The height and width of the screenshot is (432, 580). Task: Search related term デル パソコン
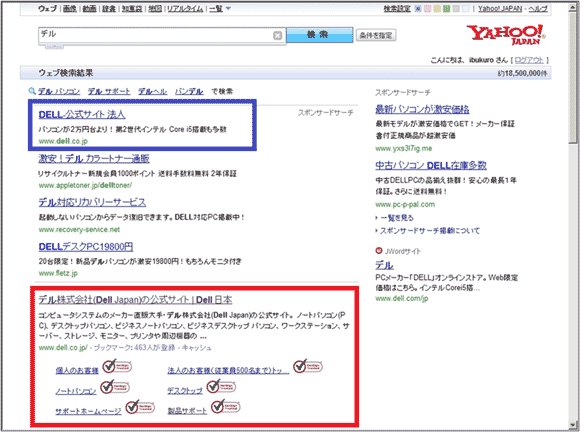click(x=59, y=91)
